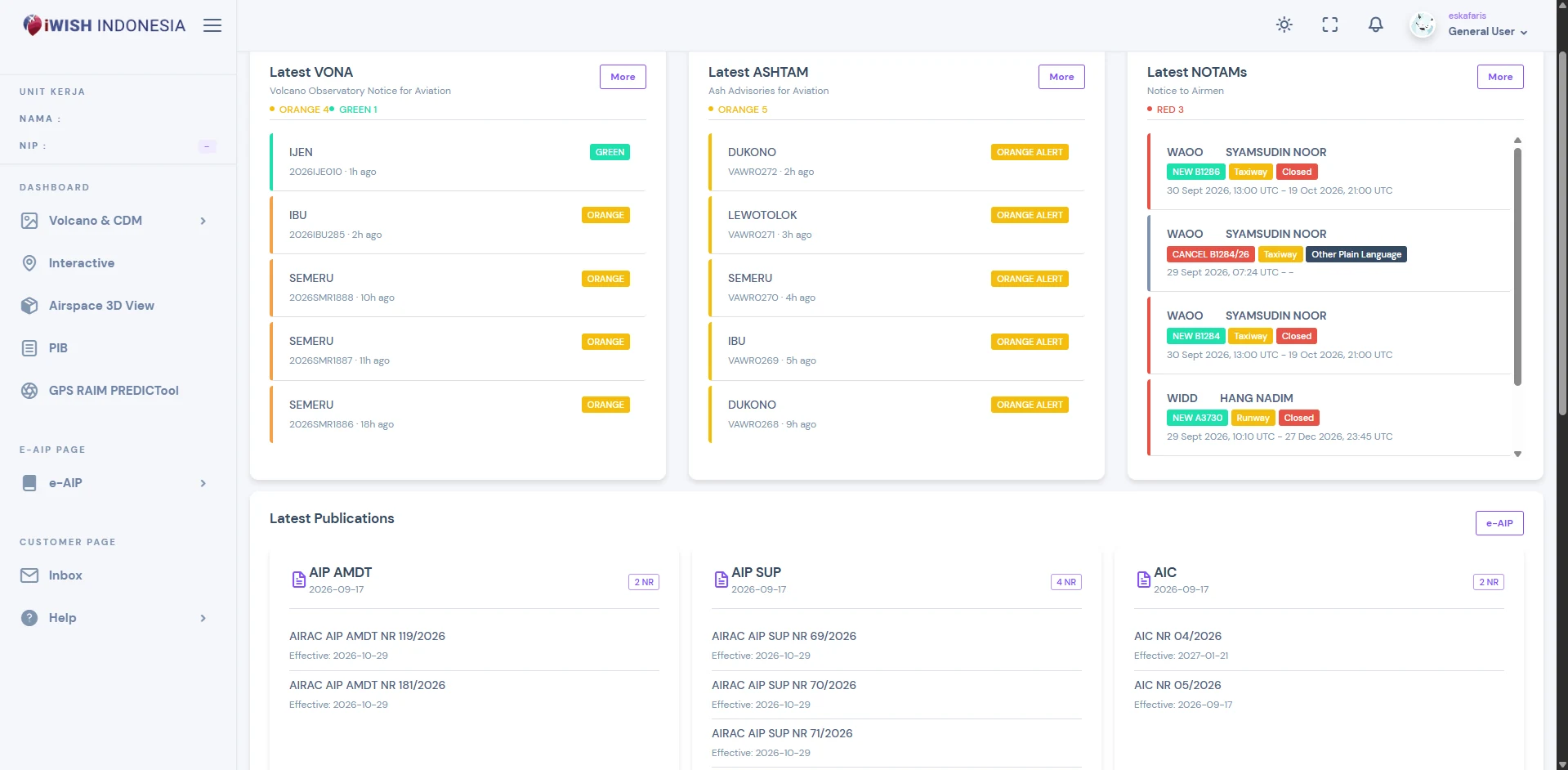Open AIRAC AIP SUP NR 70/2026

click(784, 685)
